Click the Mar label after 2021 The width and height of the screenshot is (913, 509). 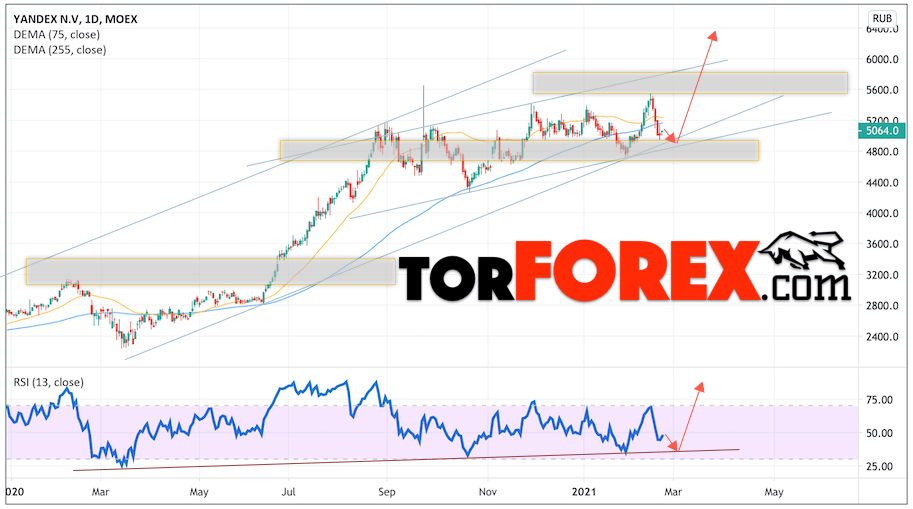click(x=673, y=492)
